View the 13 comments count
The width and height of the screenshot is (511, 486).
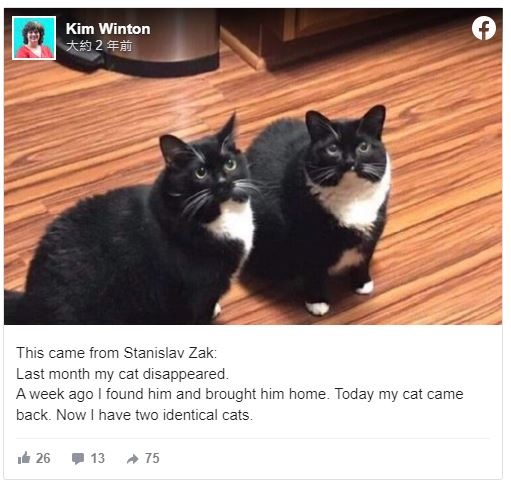98,458
